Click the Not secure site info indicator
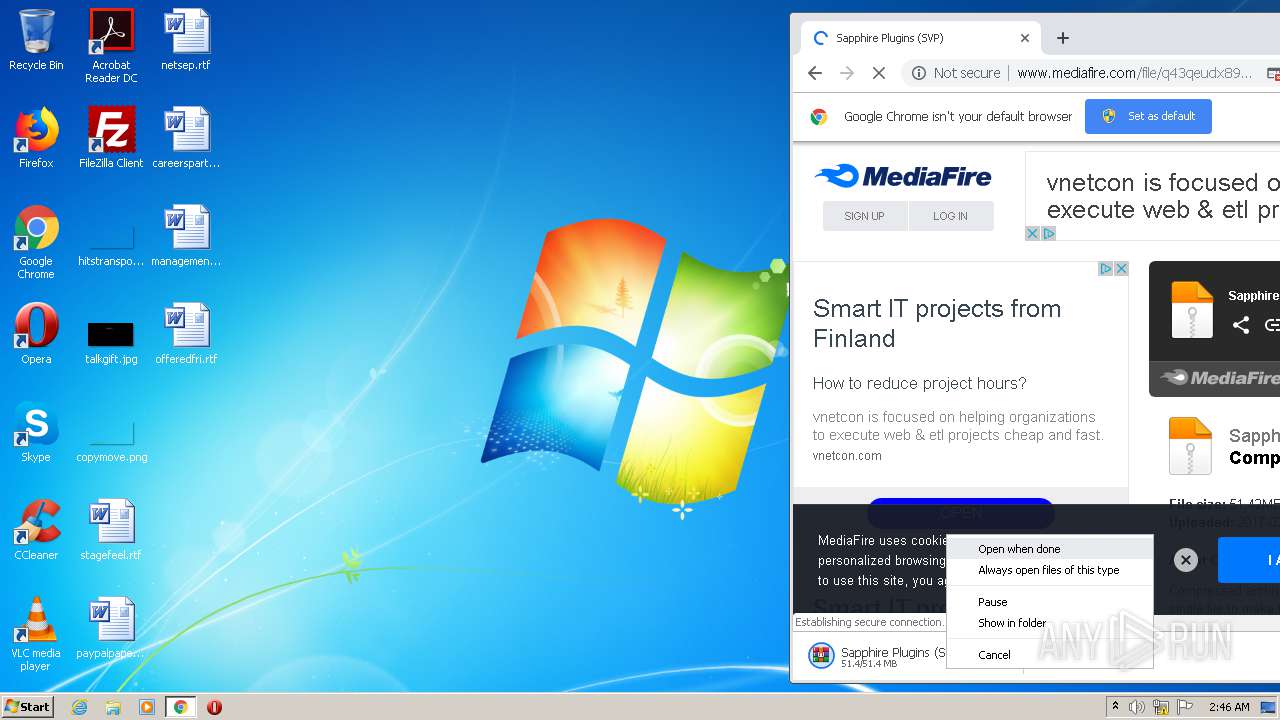The image size is (1280, 720). pos(956,73)
